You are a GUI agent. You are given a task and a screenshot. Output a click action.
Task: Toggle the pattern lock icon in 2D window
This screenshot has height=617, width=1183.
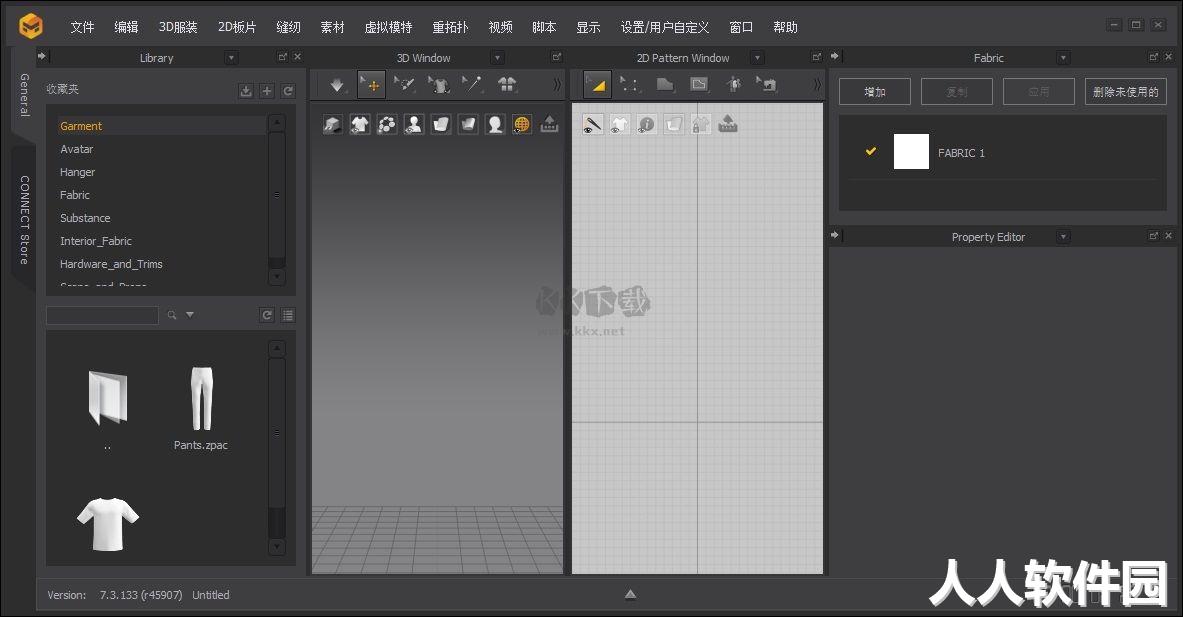(701, 124)
